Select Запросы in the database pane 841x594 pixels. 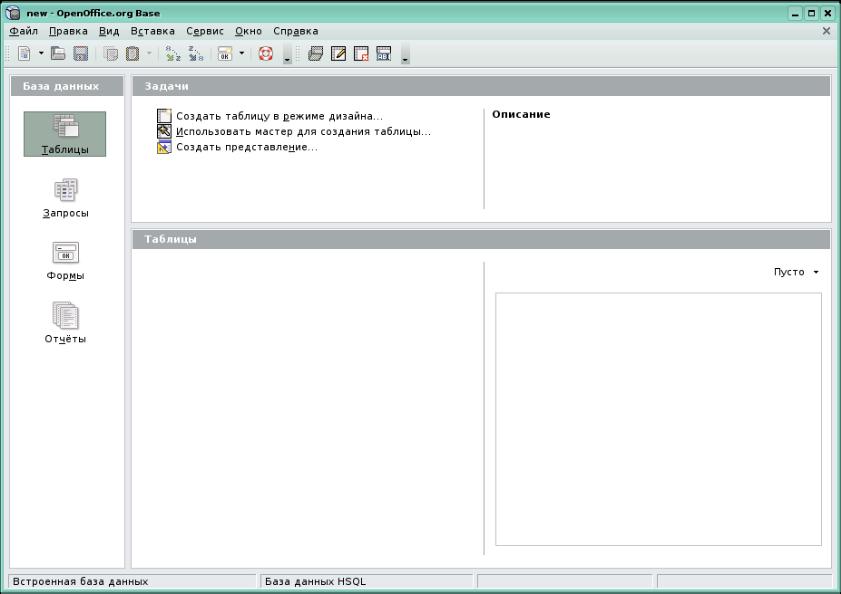[x=65, y=198]
